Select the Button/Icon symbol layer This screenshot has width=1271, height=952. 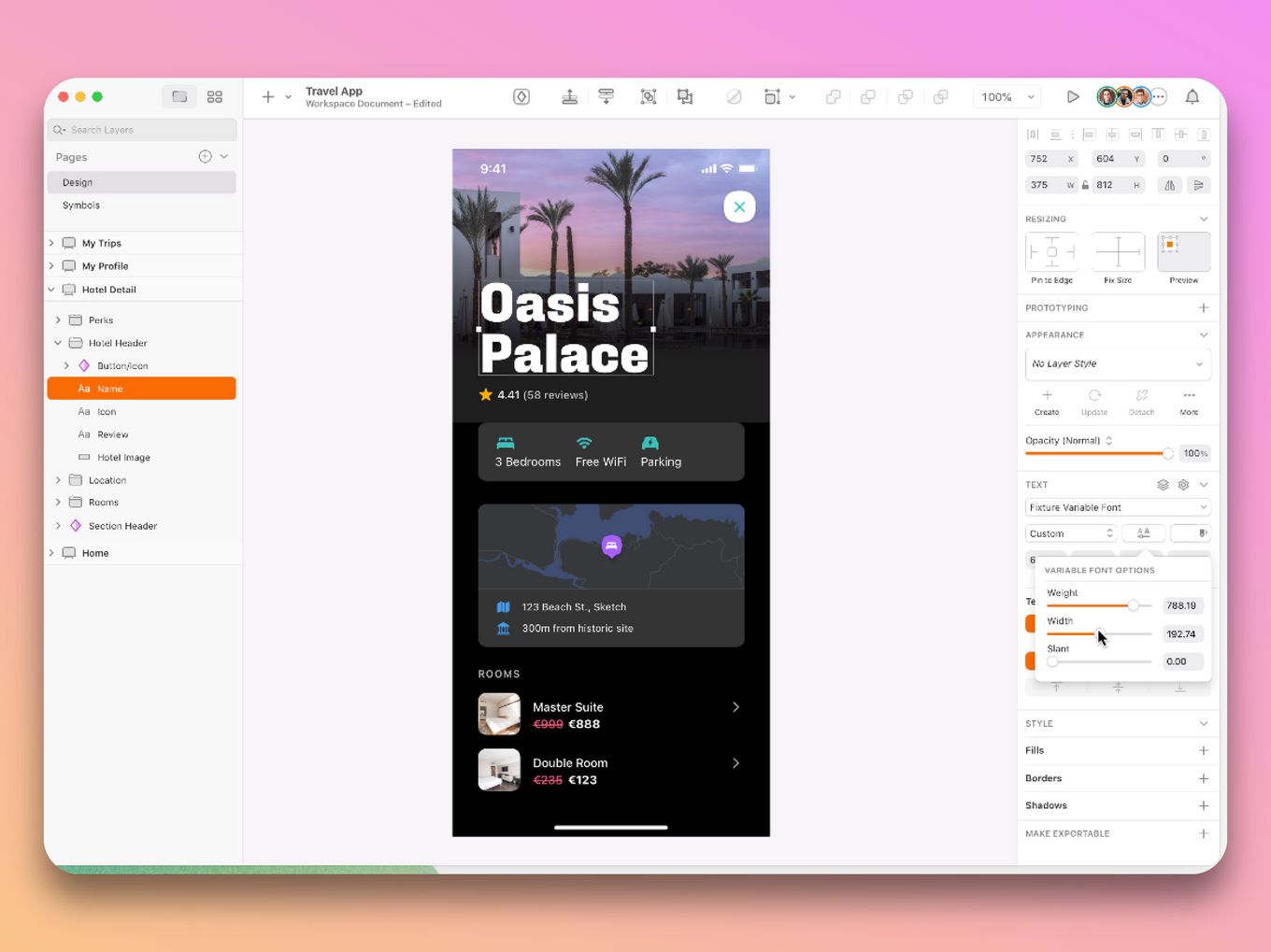tap(141, 366)
